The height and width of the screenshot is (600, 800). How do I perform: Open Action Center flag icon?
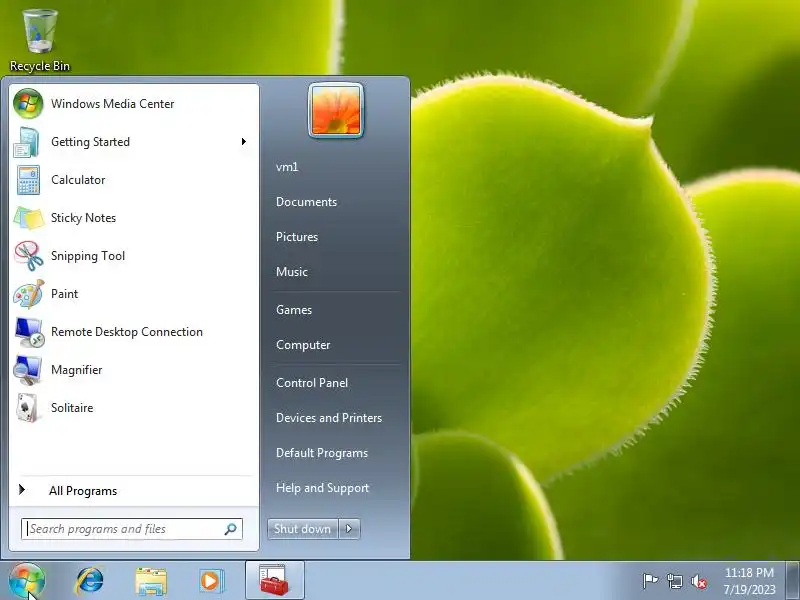(x=650, y=581)
